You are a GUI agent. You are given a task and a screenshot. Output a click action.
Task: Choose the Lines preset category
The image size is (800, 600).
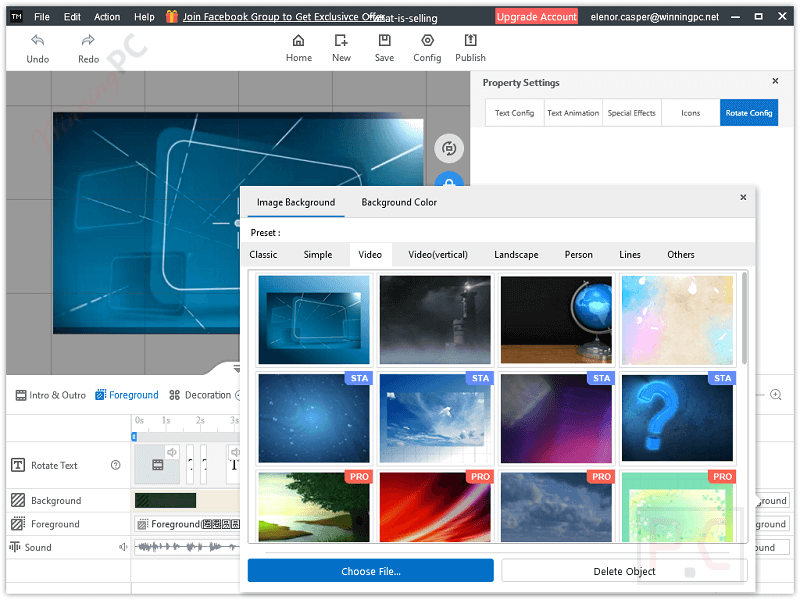pyautogui.click(x=630, y=255)
